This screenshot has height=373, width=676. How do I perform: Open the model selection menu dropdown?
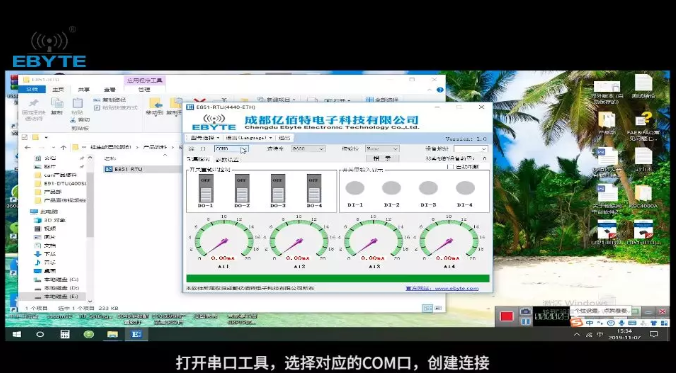coord(205,138)
